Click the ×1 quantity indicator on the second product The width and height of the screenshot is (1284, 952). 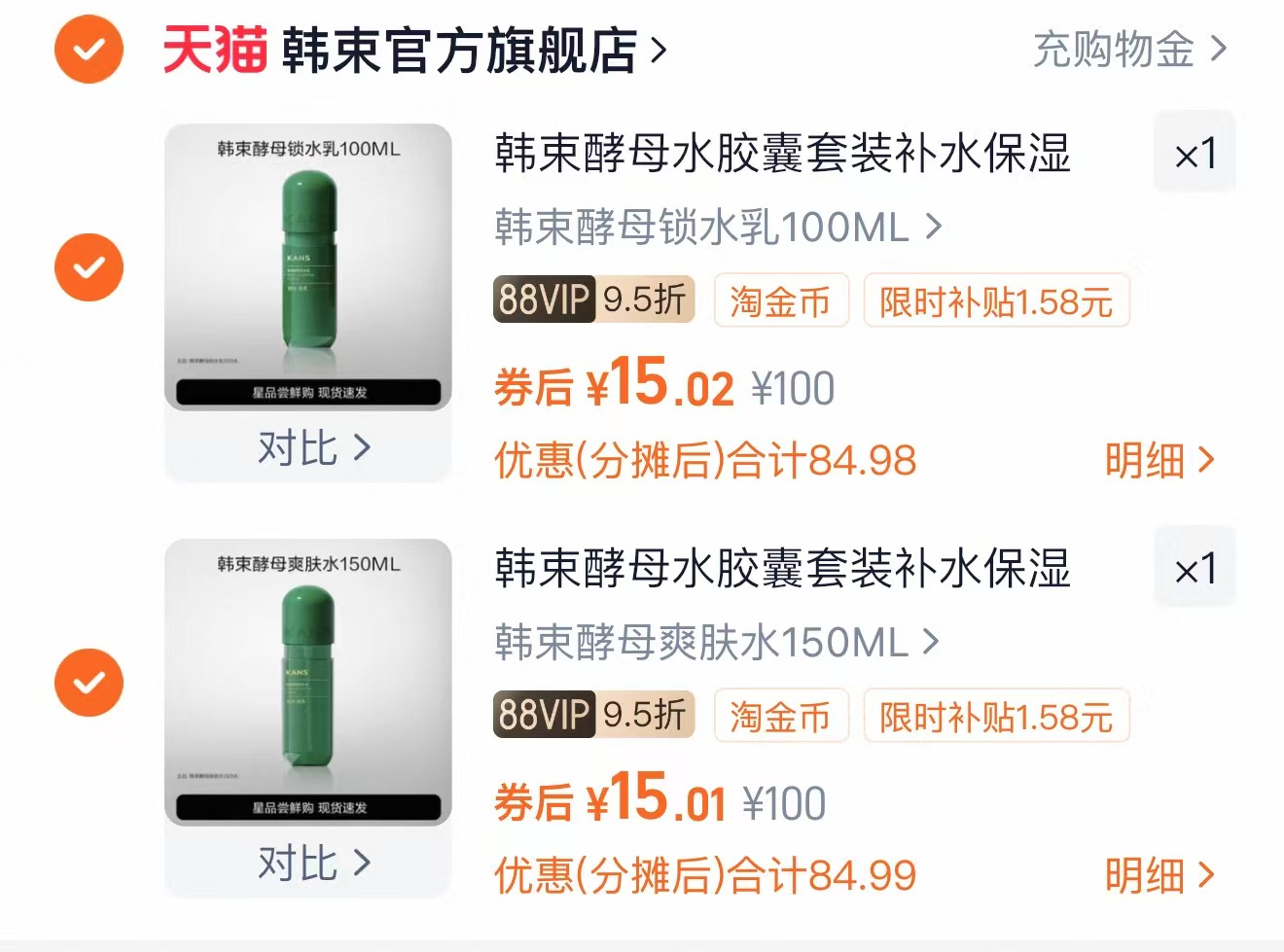tap(1195, 568)
